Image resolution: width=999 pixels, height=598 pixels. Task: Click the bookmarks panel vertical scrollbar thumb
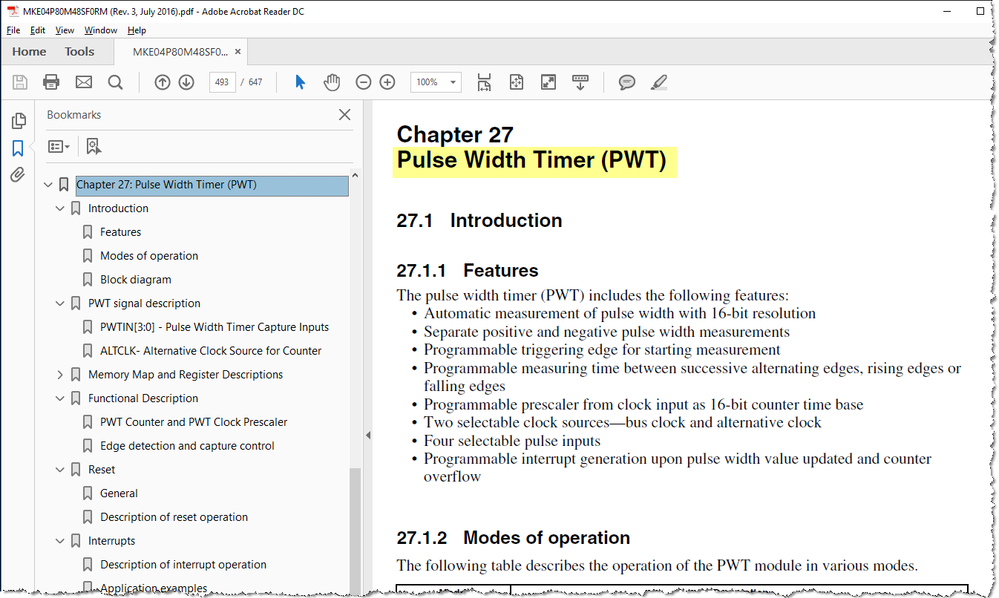pos(355,532)
